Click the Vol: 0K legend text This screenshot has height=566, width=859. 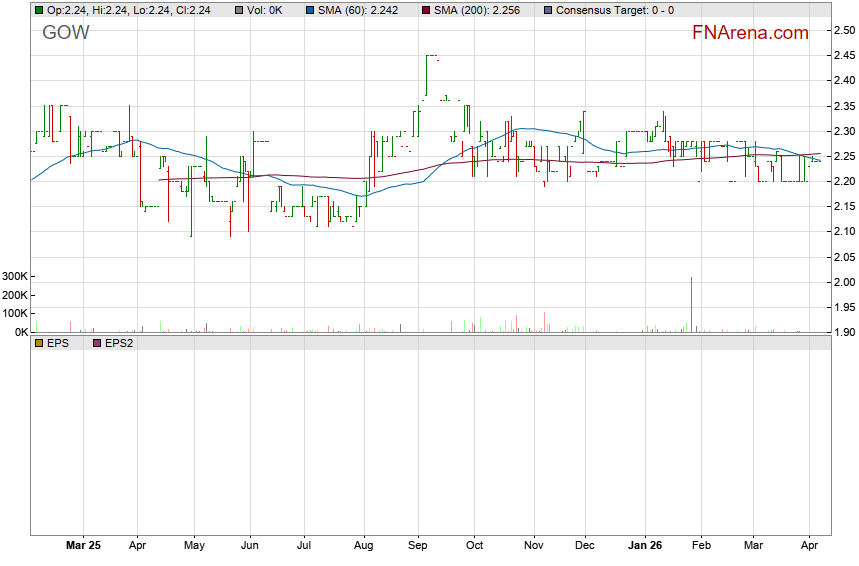pos(266,10)
